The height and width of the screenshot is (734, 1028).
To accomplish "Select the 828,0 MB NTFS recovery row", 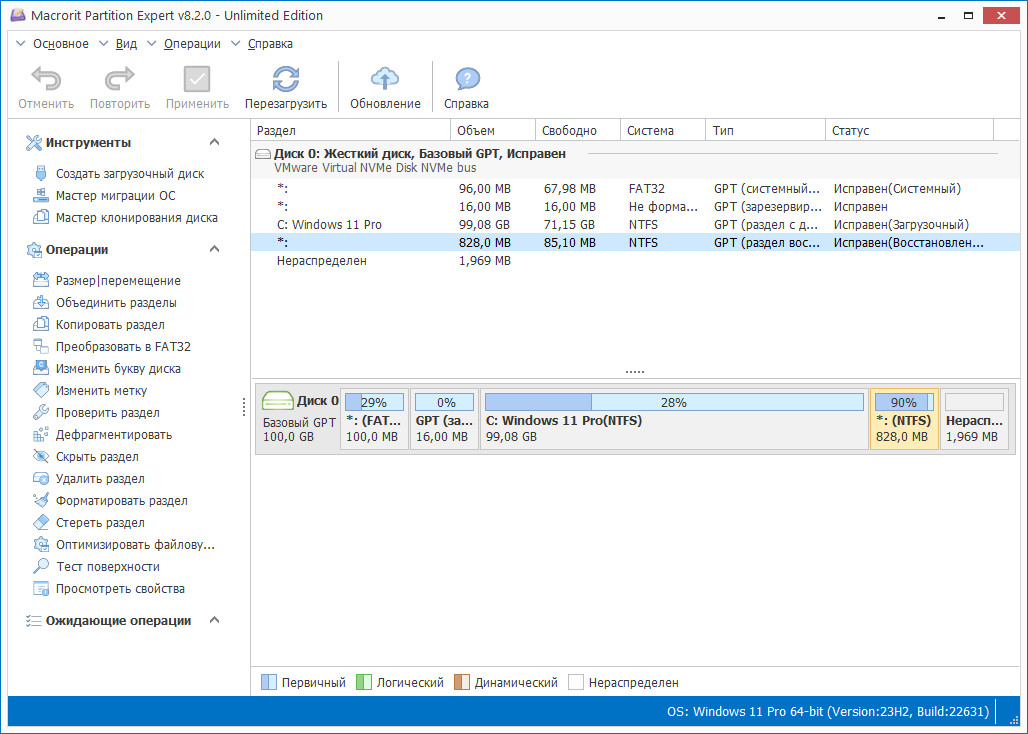I will coord(636,242).
